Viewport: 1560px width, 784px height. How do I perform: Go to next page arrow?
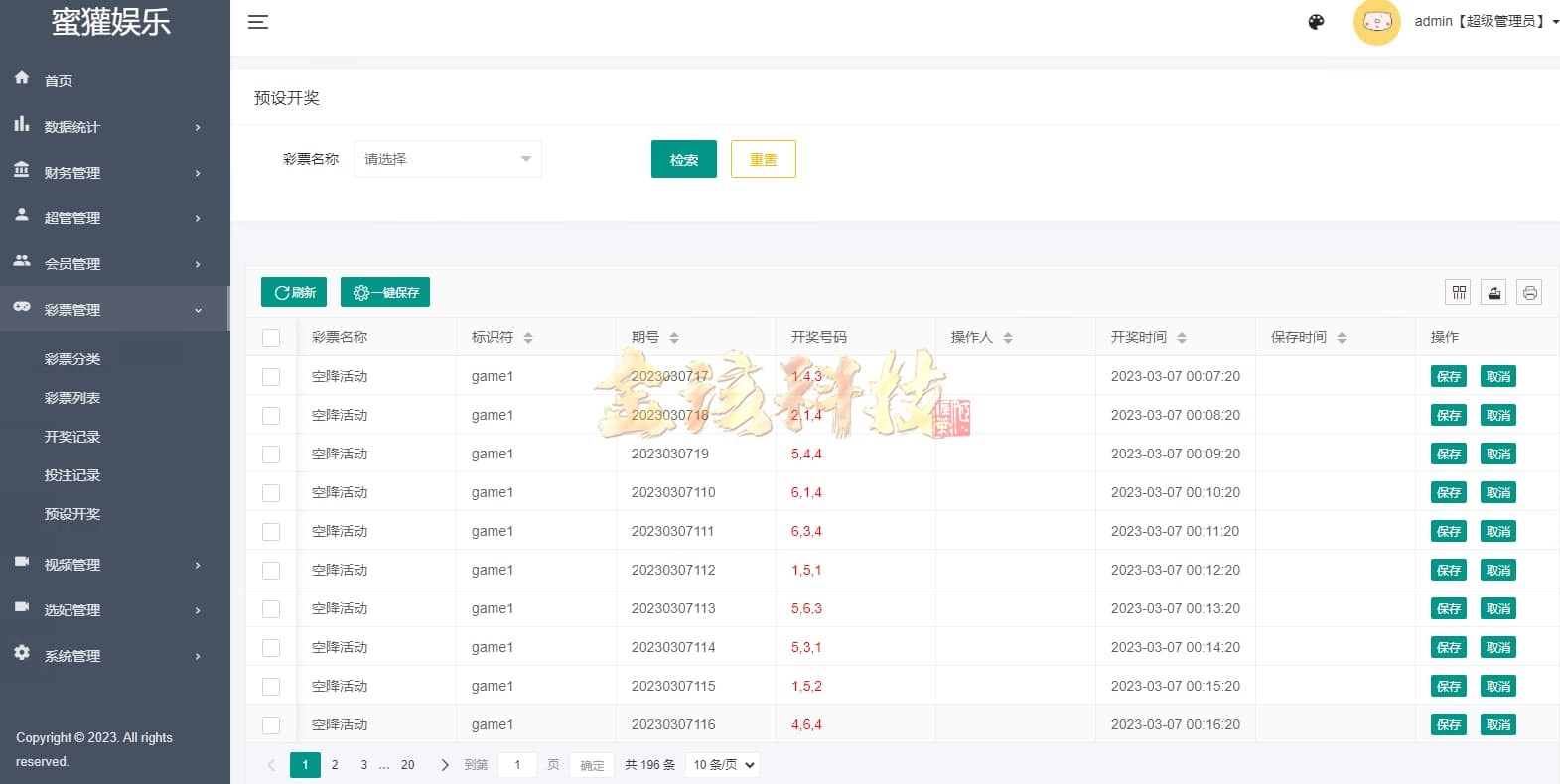445,765
